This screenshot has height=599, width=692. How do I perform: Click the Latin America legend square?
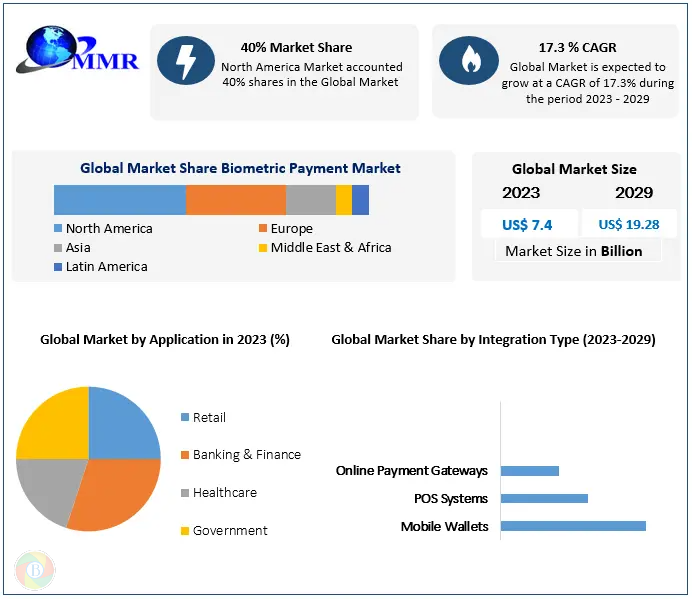[x=59, y=267]
